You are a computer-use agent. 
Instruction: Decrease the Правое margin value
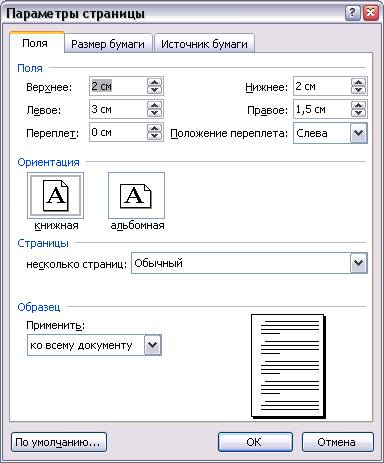pyautogui.click(x=358, y=113)
